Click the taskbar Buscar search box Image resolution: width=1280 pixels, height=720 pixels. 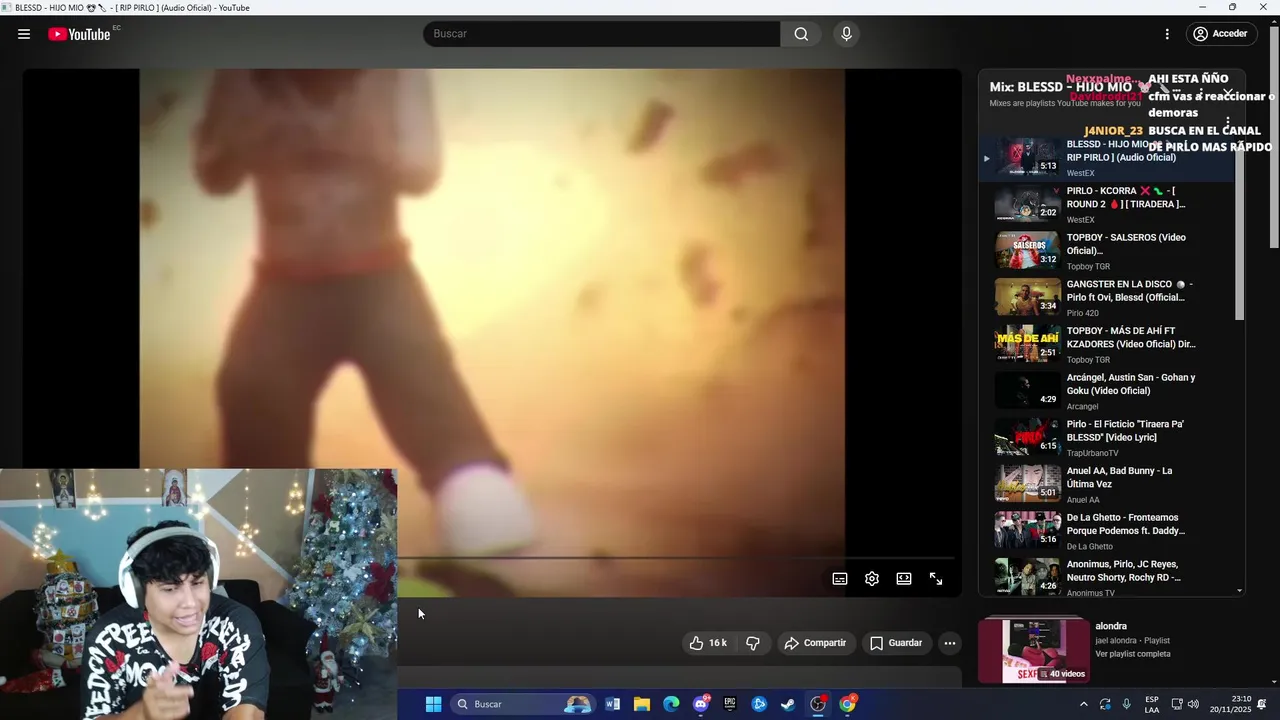(524, 704)
